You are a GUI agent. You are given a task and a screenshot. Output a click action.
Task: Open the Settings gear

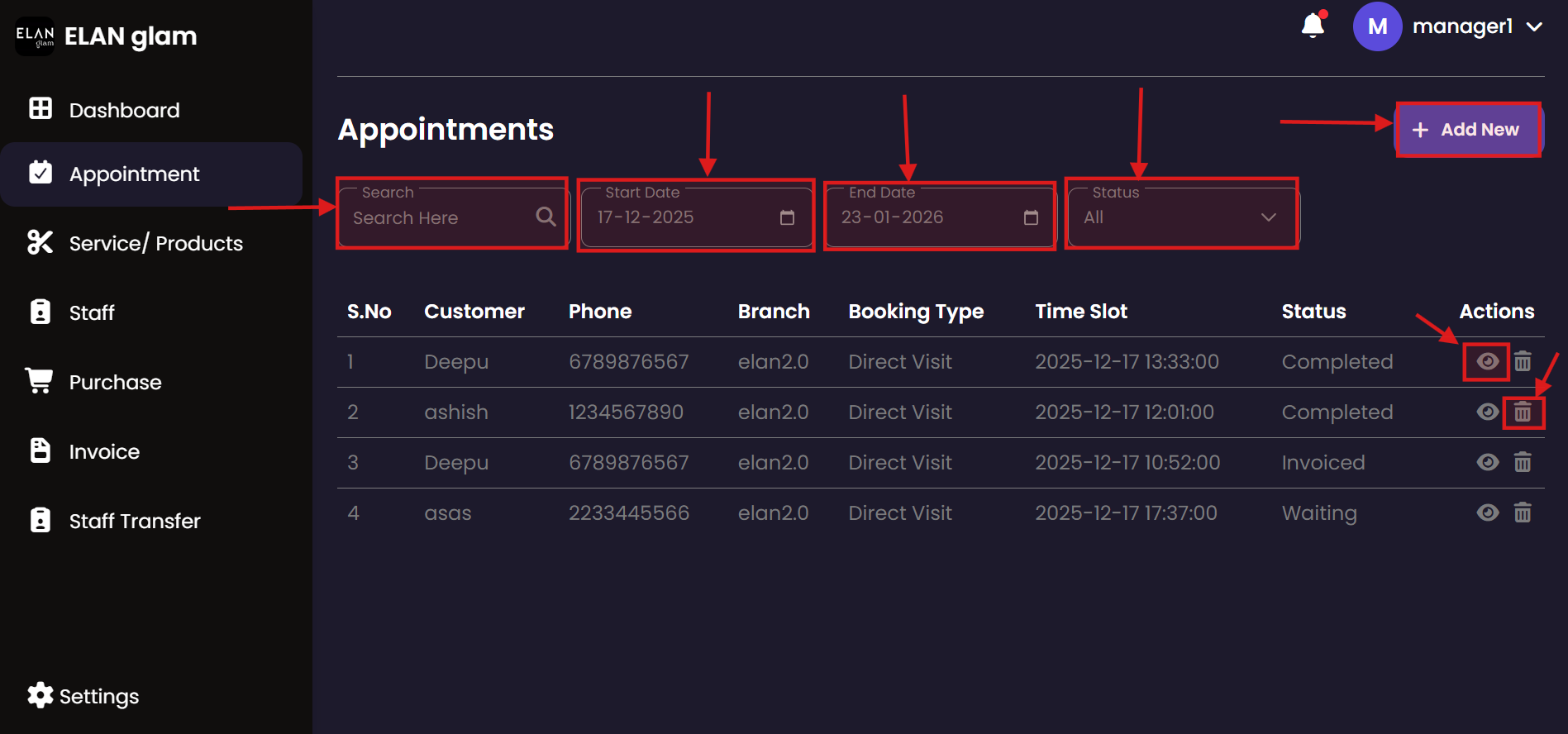click(41, 695)
